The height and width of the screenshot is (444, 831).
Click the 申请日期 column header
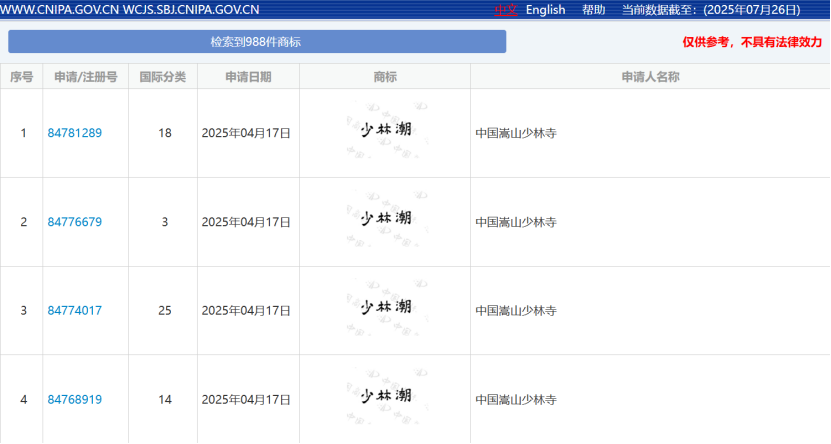249,77
